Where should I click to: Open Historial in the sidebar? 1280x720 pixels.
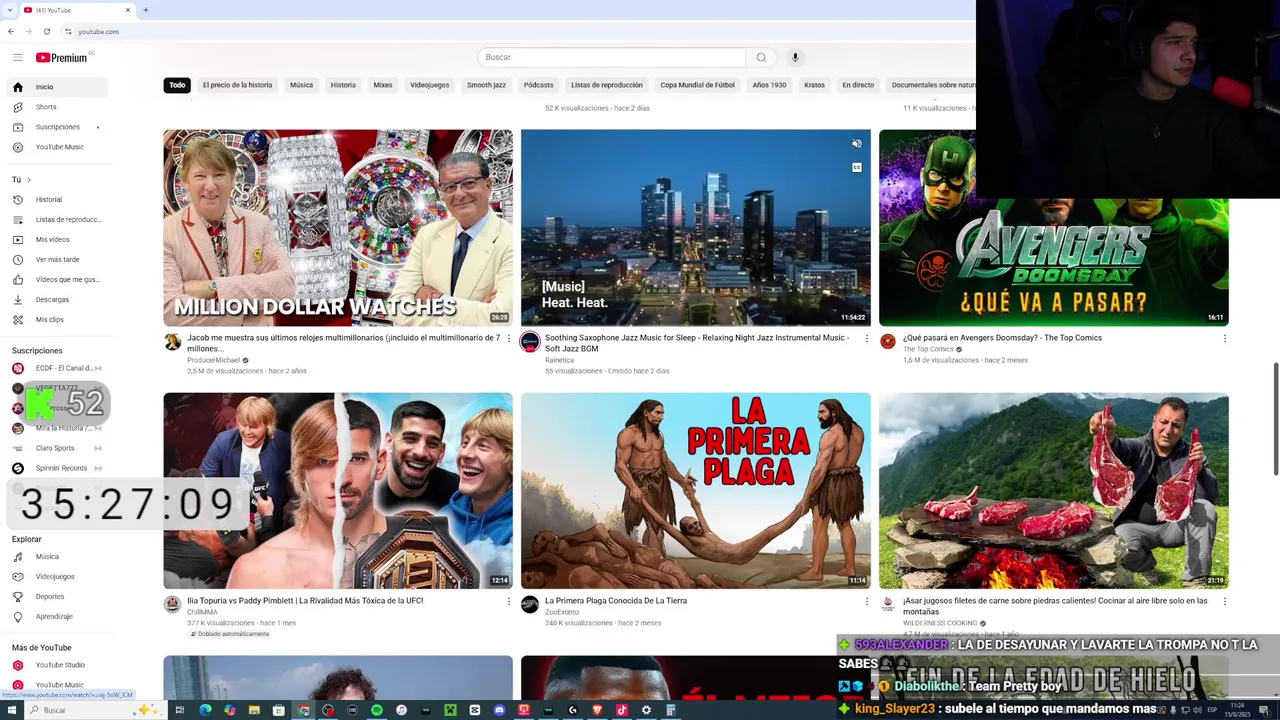(56, 199)
